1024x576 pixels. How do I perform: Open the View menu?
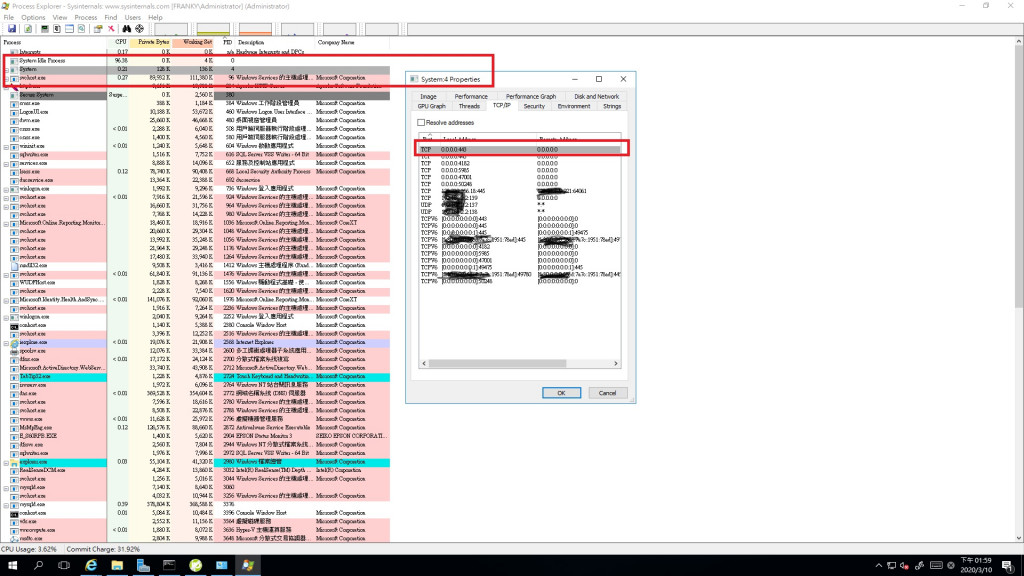[59, 18]
